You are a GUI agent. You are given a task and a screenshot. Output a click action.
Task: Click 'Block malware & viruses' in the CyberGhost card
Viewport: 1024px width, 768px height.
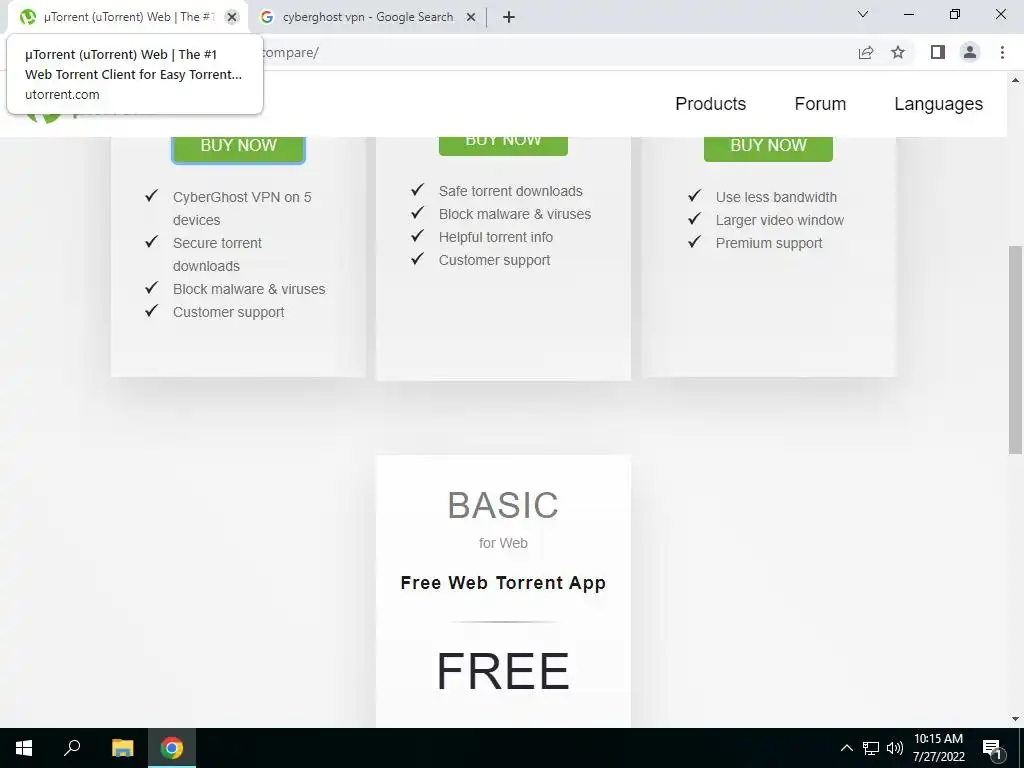click(249, 289)
